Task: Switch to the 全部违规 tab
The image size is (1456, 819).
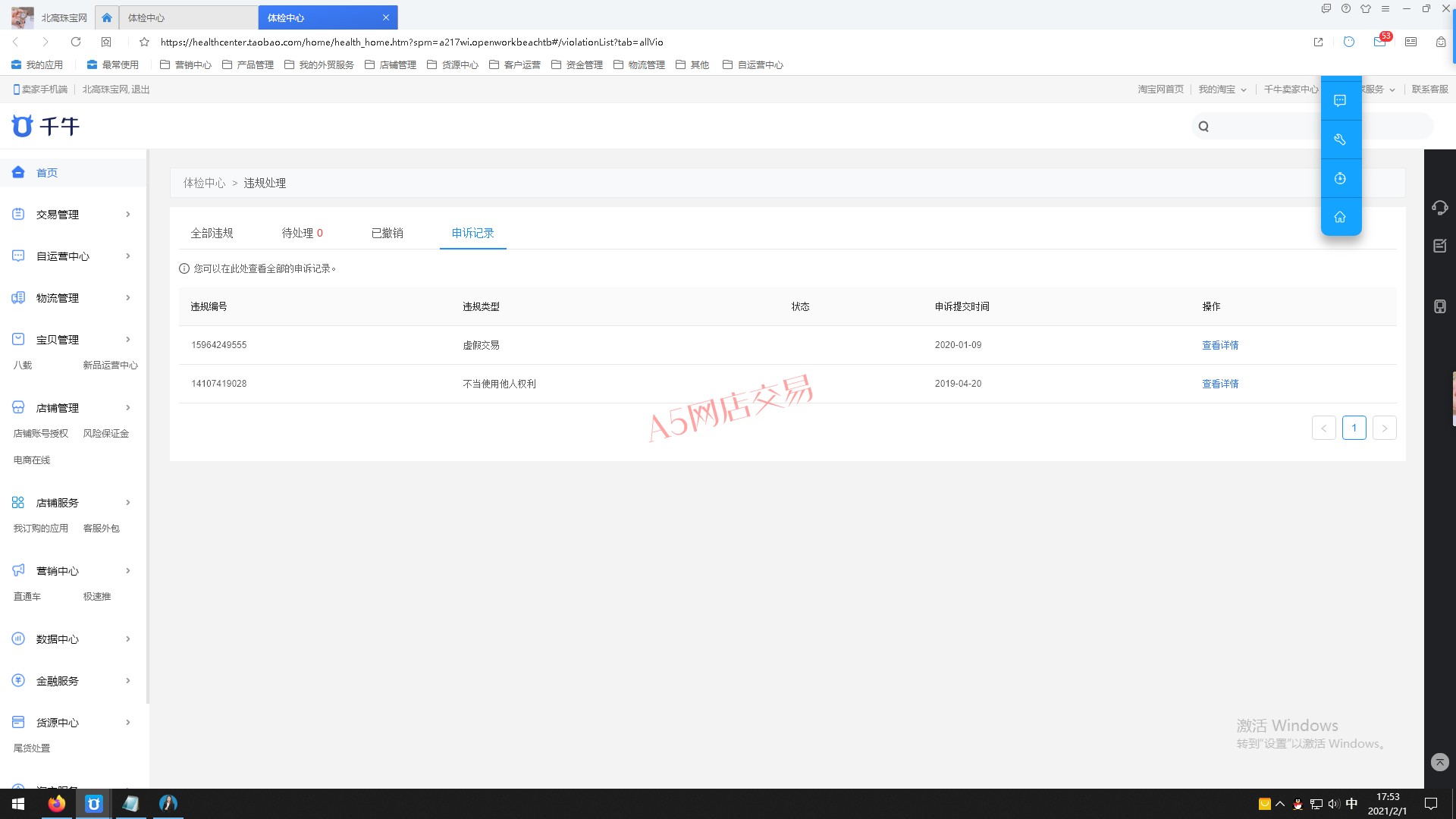Action: 212,233
